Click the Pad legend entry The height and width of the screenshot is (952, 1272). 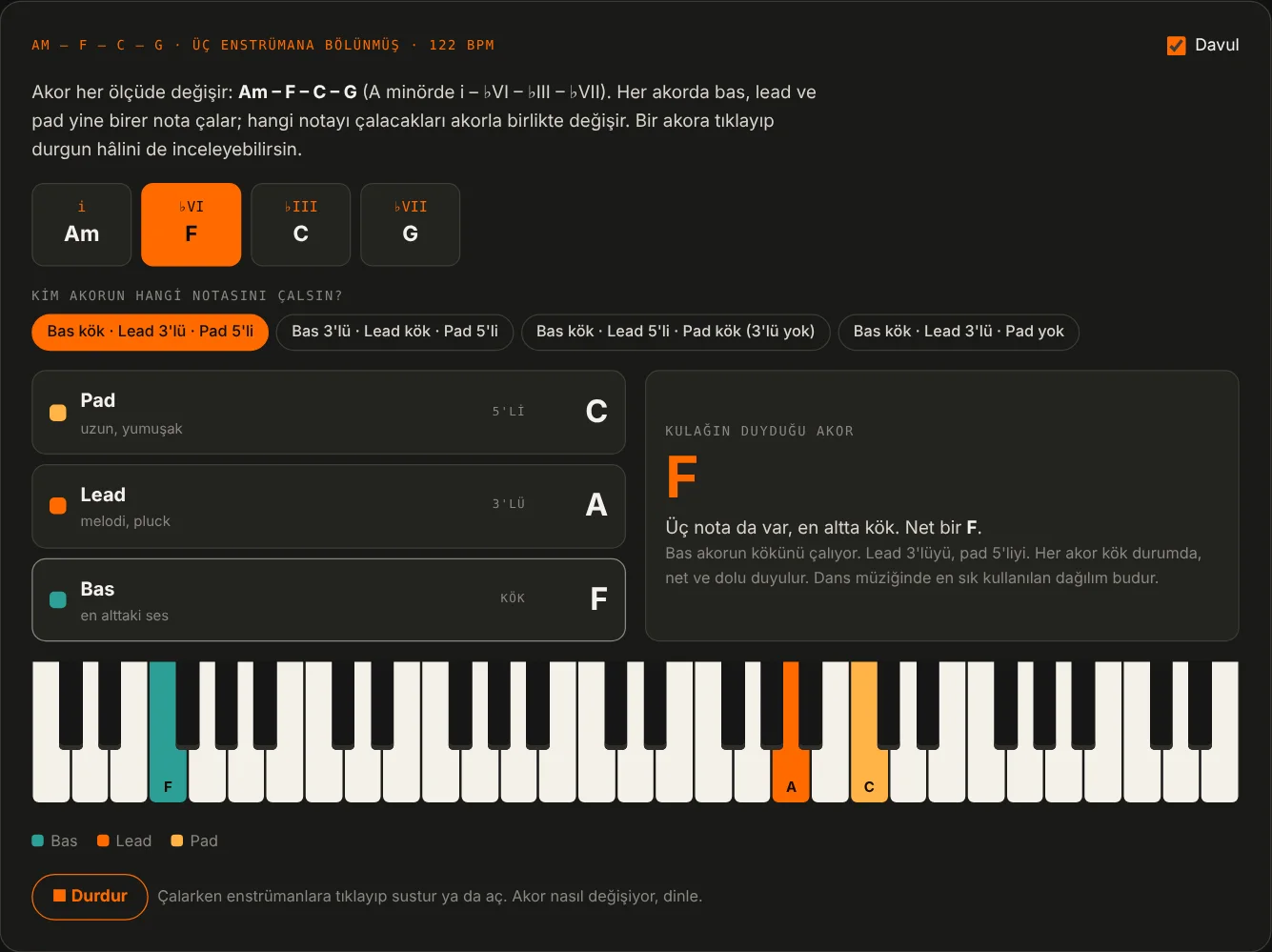tap(194, 841)
